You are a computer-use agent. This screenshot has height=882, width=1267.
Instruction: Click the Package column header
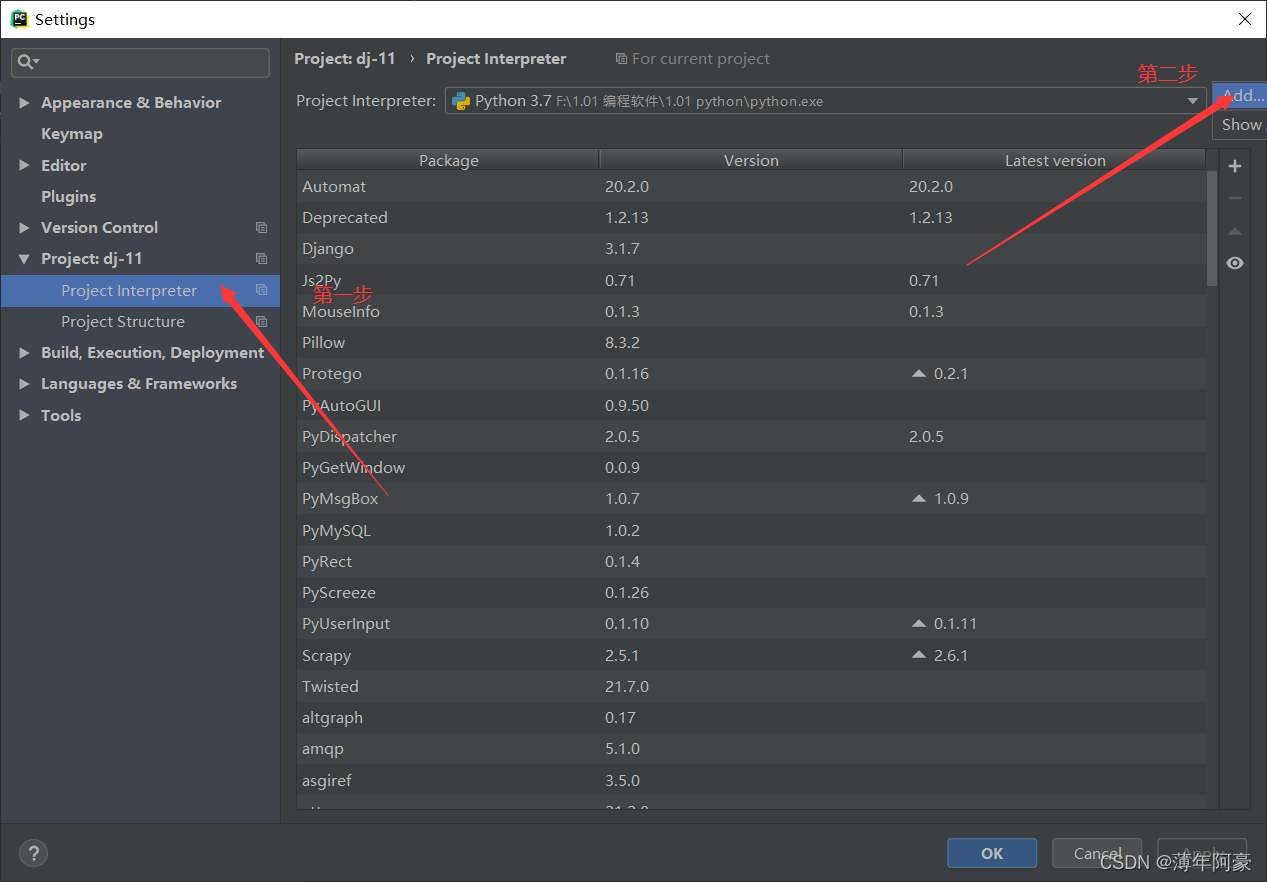[x=448, y=160]
